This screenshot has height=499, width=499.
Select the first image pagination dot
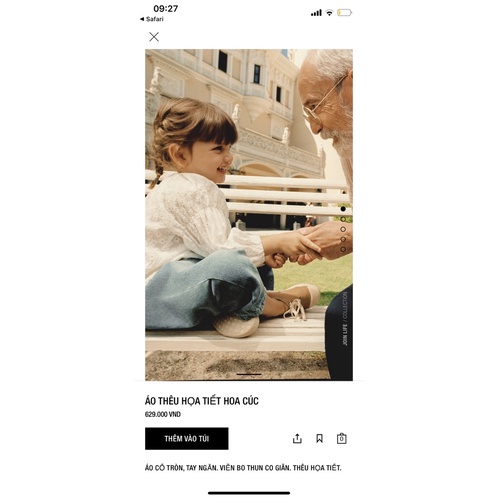click(343, 209)
